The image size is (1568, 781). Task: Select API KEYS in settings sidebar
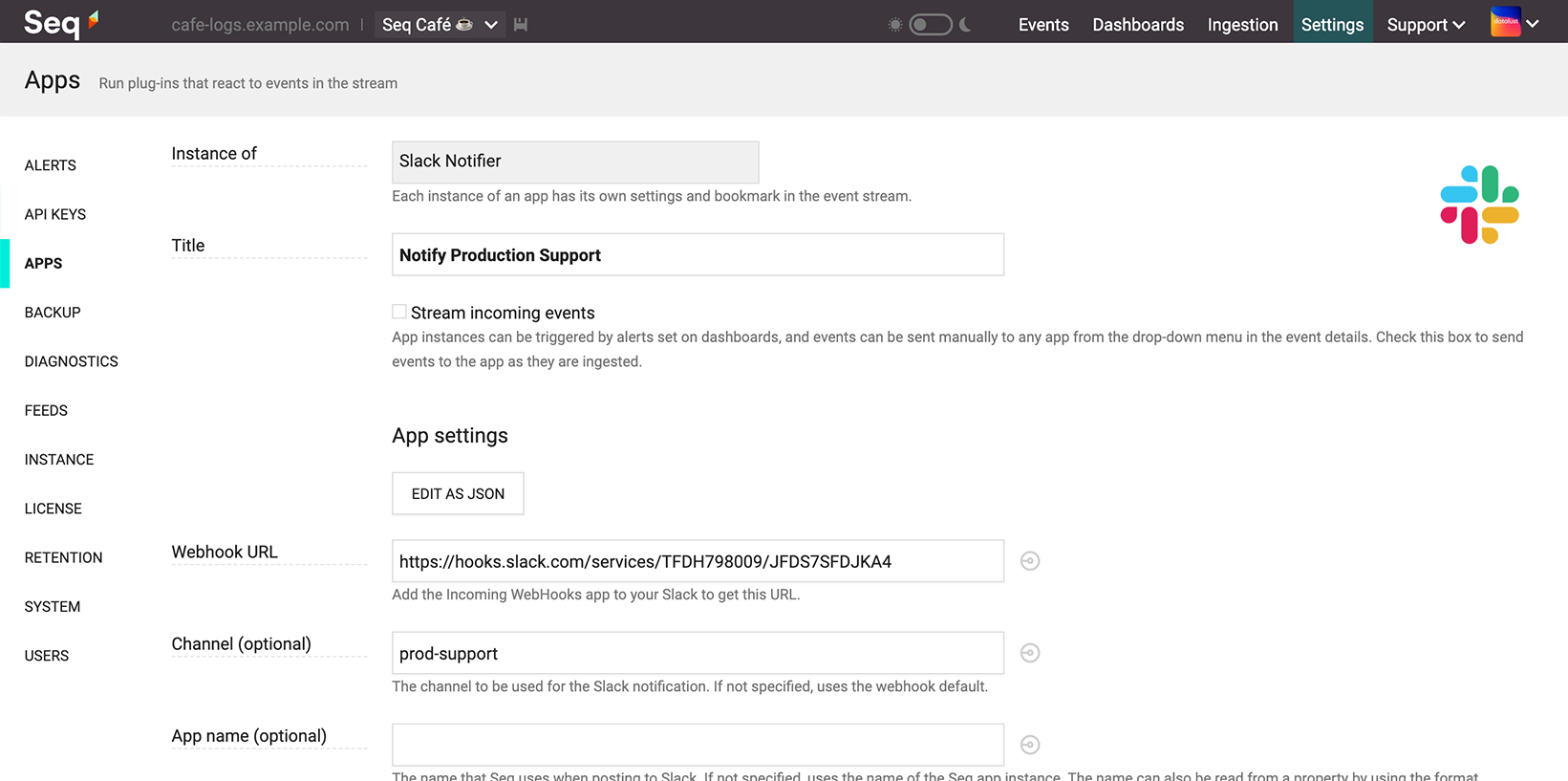(x=55, y=214)
